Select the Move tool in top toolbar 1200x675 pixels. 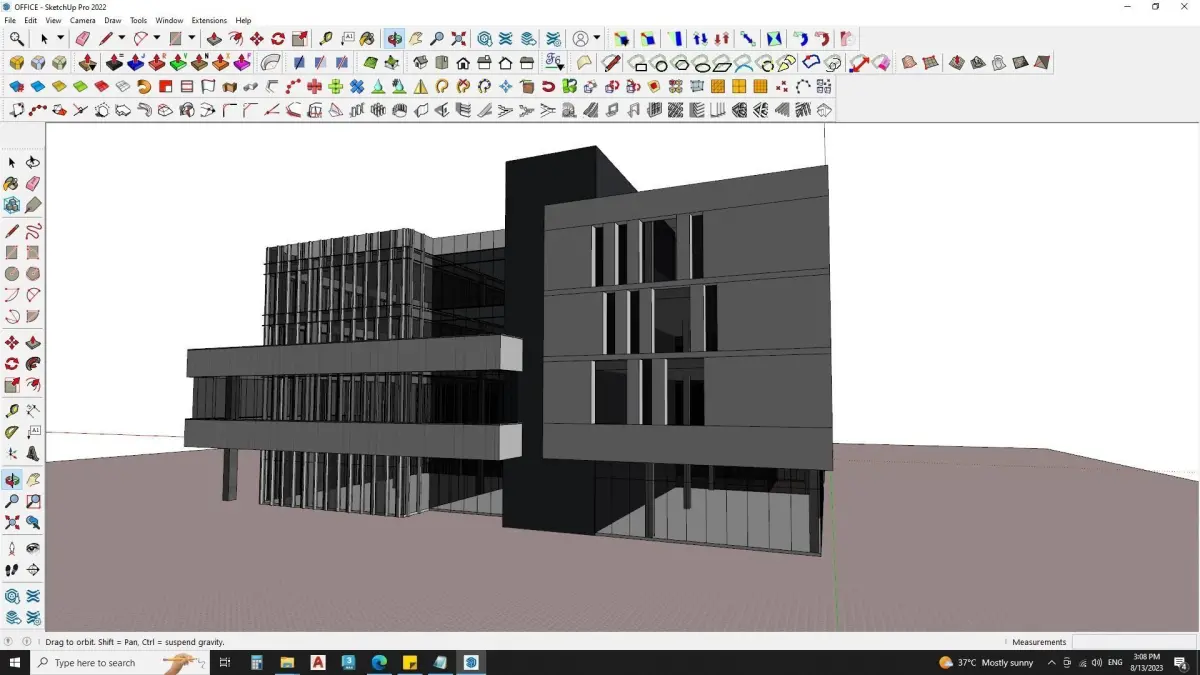pyautogui.click(x=257, y=38)
